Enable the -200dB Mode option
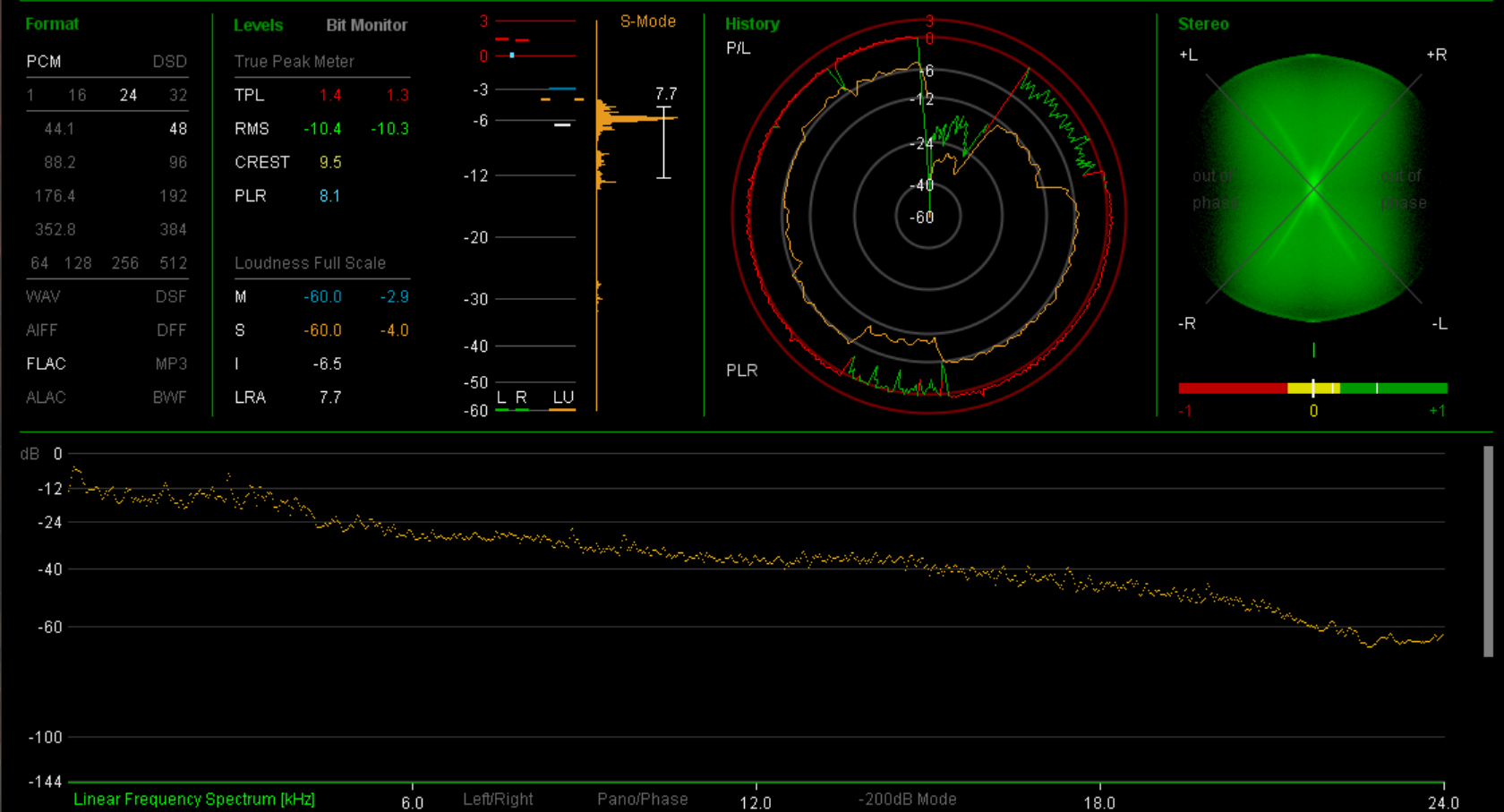Screen dimensions: 1504x812 pos(908,799)
